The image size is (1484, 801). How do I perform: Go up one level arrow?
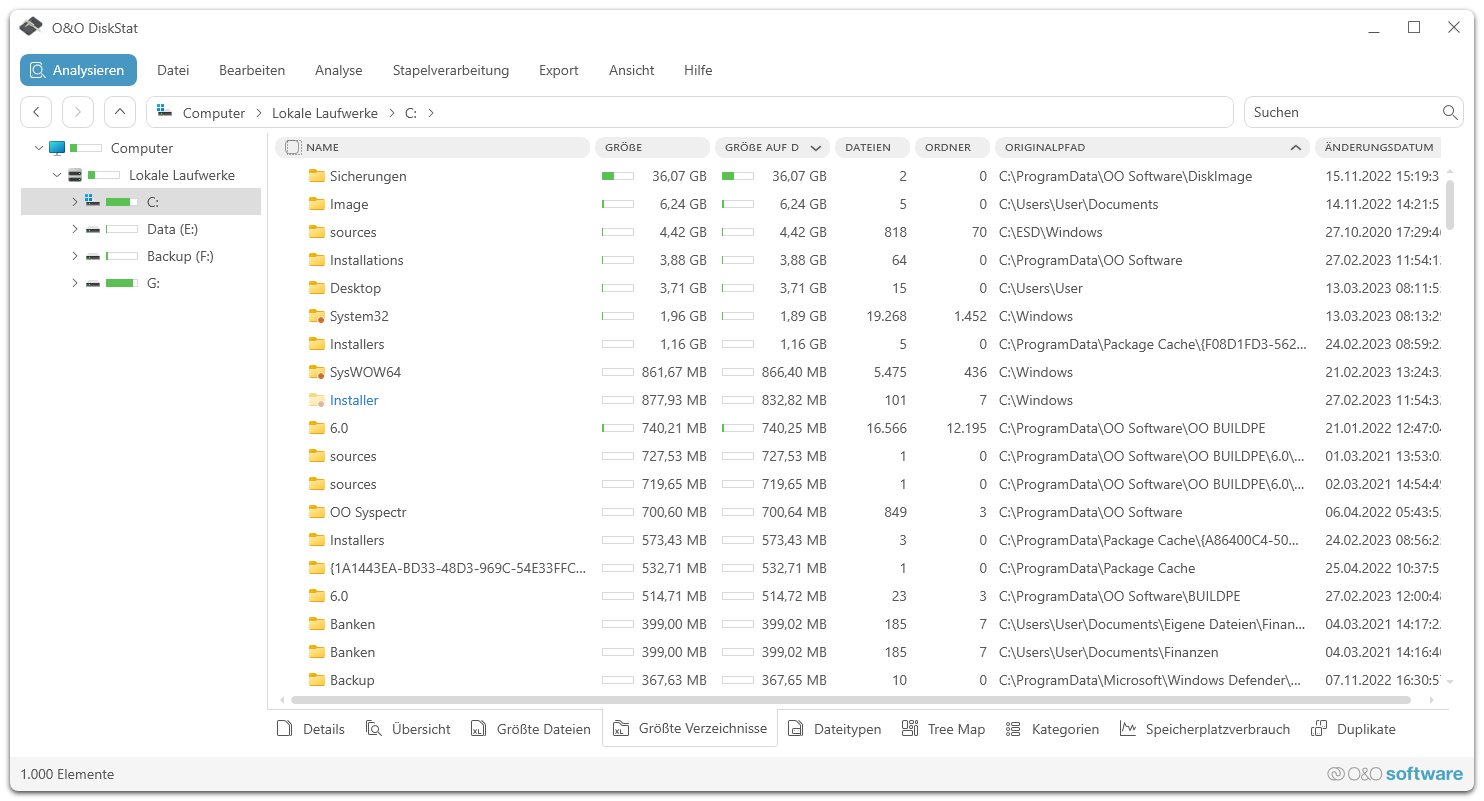(120, 112)
